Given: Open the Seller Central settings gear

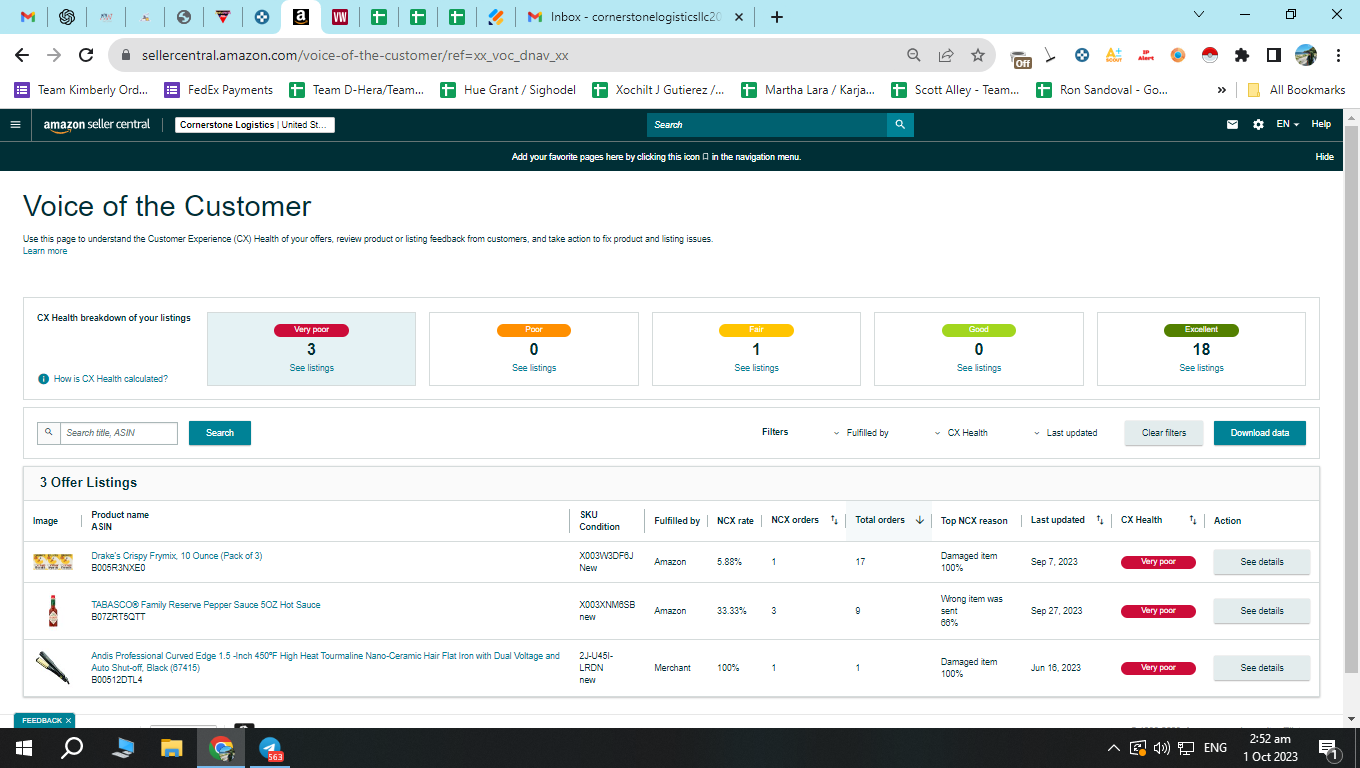Looking at the screenshot, I should (x=1258, y=125).
